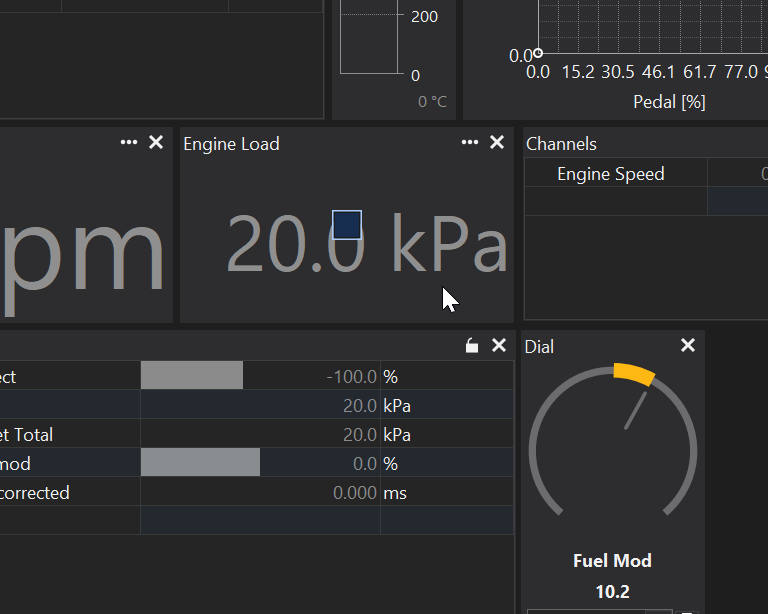Click the blue square in Engine Load
Viewport: 768px width, 614px height.
coord(346,225)
